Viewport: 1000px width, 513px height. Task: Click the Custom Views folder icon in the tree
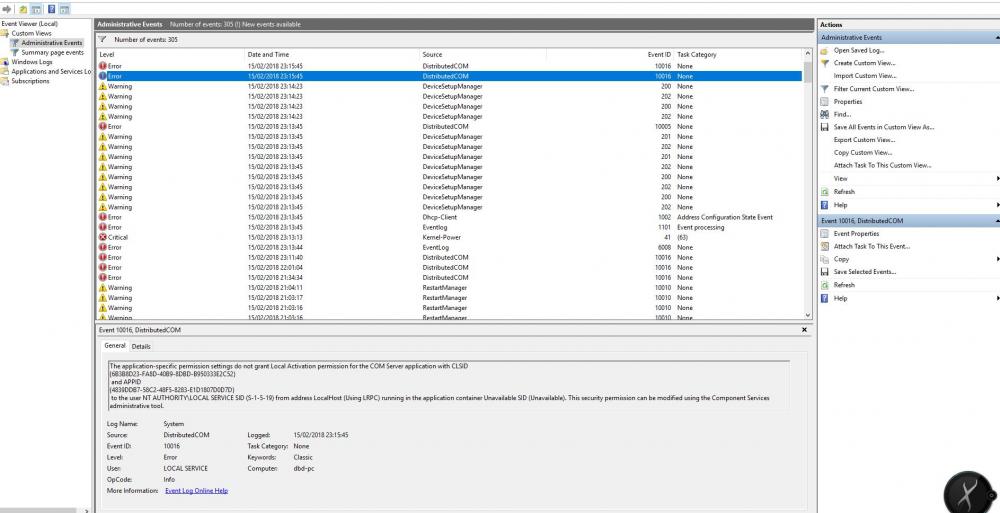(6, 33)
